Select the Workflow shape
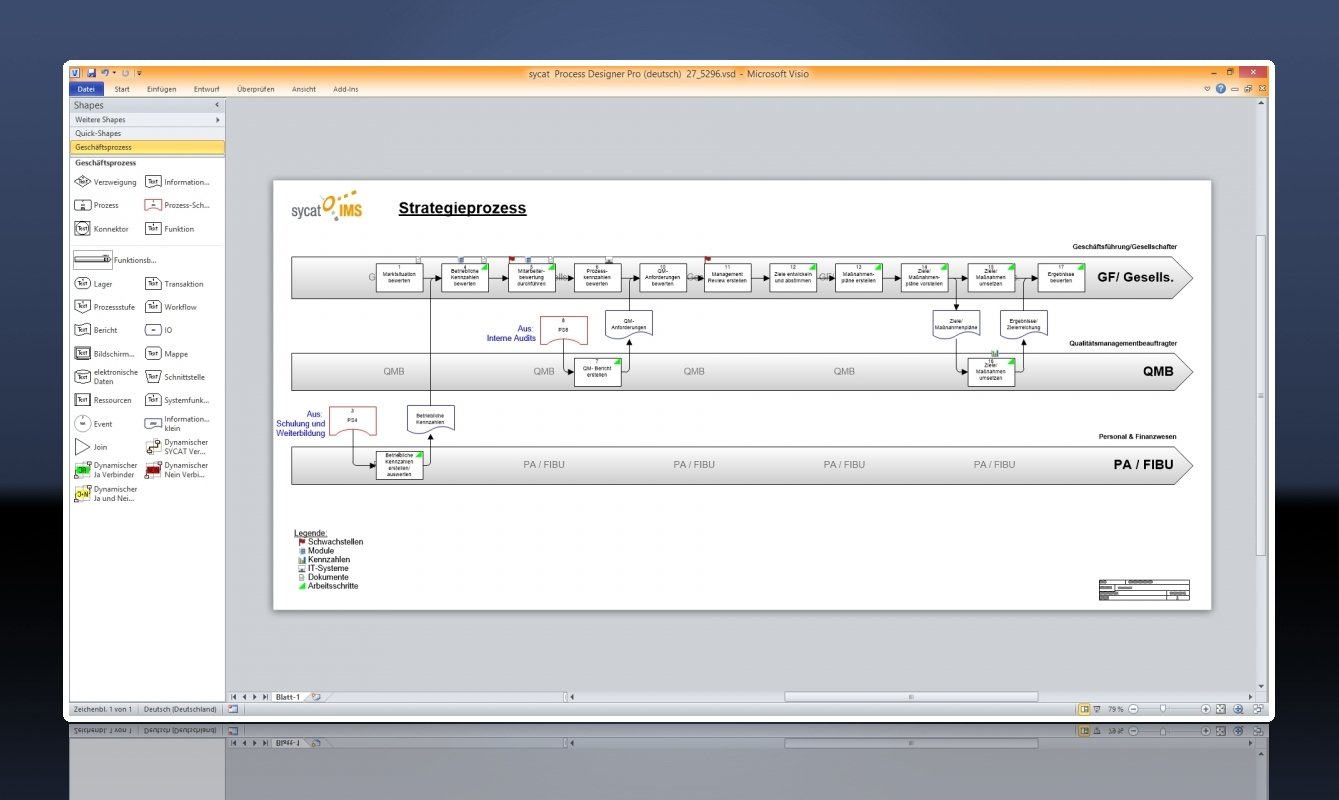The width and height of the screenshot is (1339, 800). coord(171,307)
